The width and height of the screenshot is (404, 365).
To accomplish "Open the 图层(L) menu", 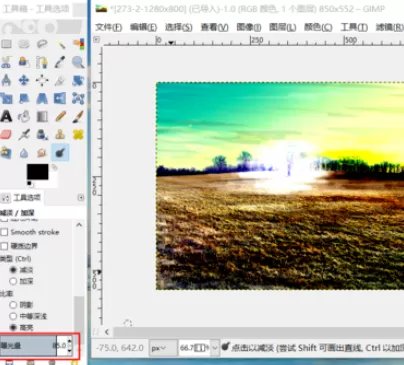I will tap(282, 27).
